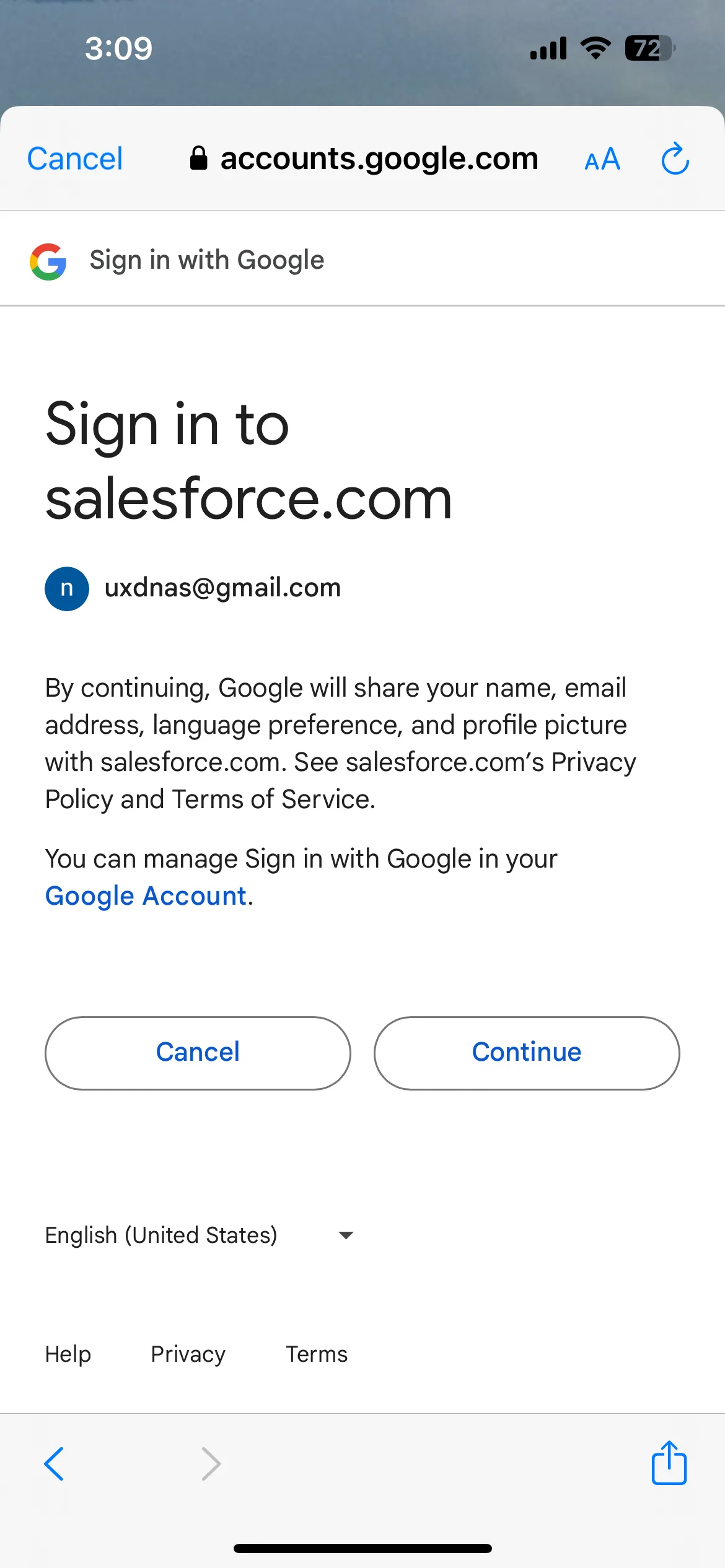Open the share sheet icon
The image size is (725, 1568).
tap(669, 1462)
